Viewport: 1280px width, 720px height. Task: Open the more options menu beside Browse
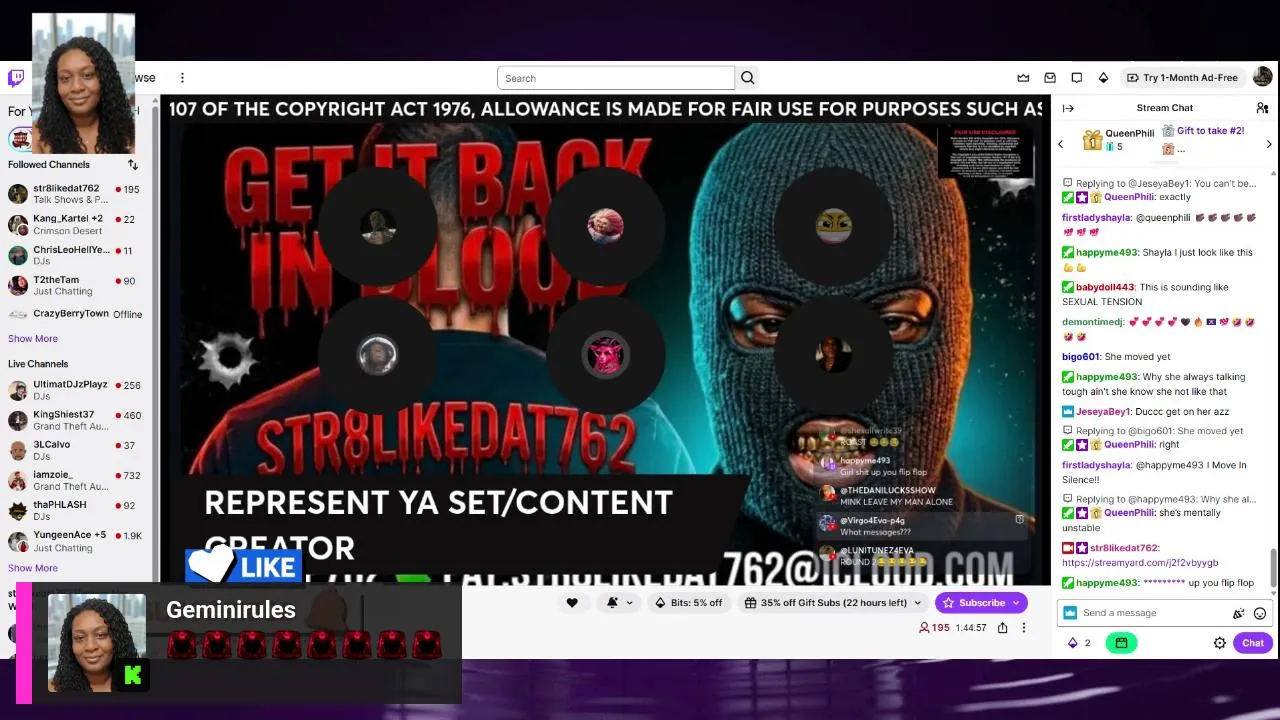click(182, 78)
